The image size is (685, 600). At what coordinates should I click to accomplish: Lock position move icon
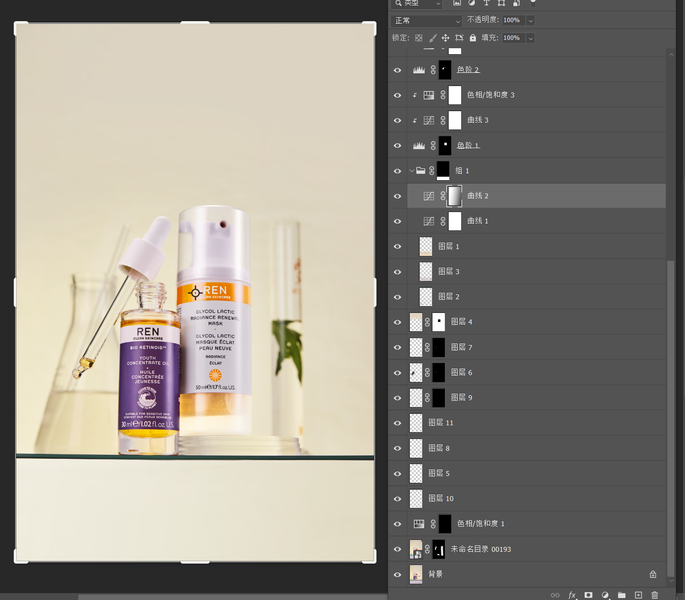click(445, 38)
